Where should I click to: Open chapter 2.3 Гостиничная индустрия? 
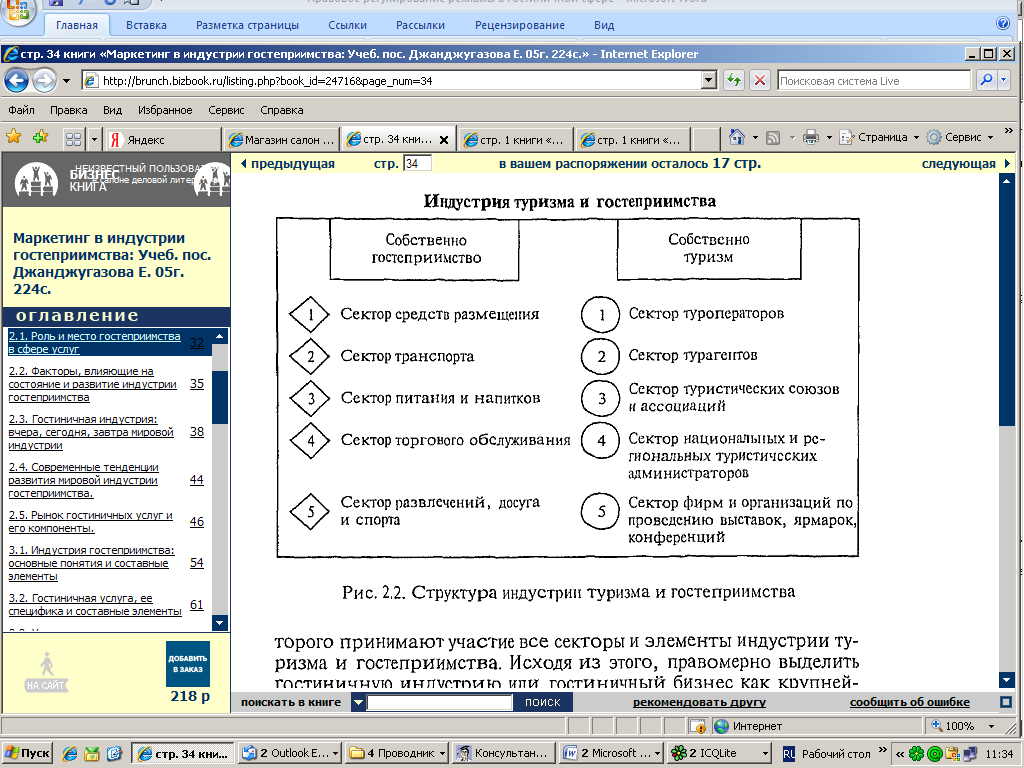tap(91, 432)
